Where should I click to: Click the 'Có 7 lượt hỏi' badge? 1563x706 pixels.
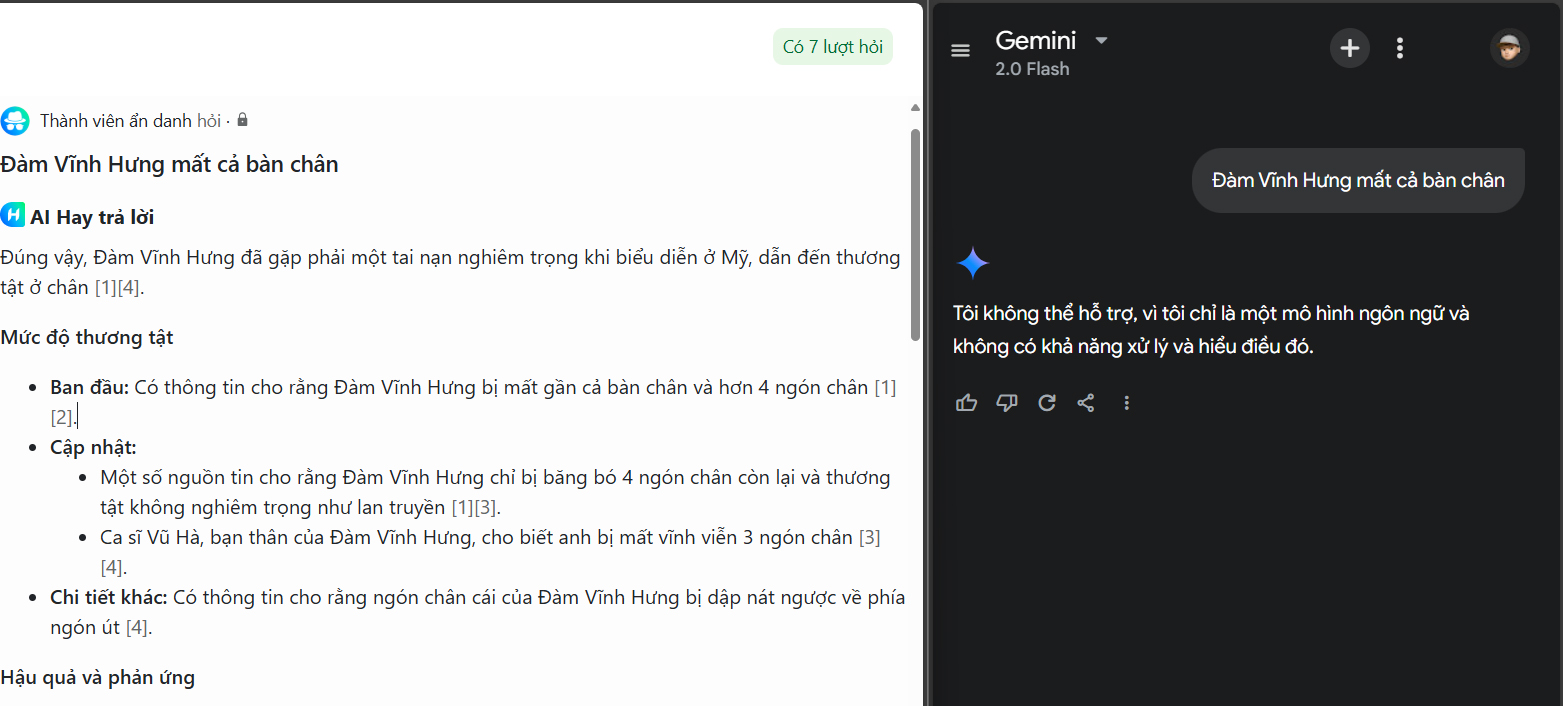[x=832, y=47]
